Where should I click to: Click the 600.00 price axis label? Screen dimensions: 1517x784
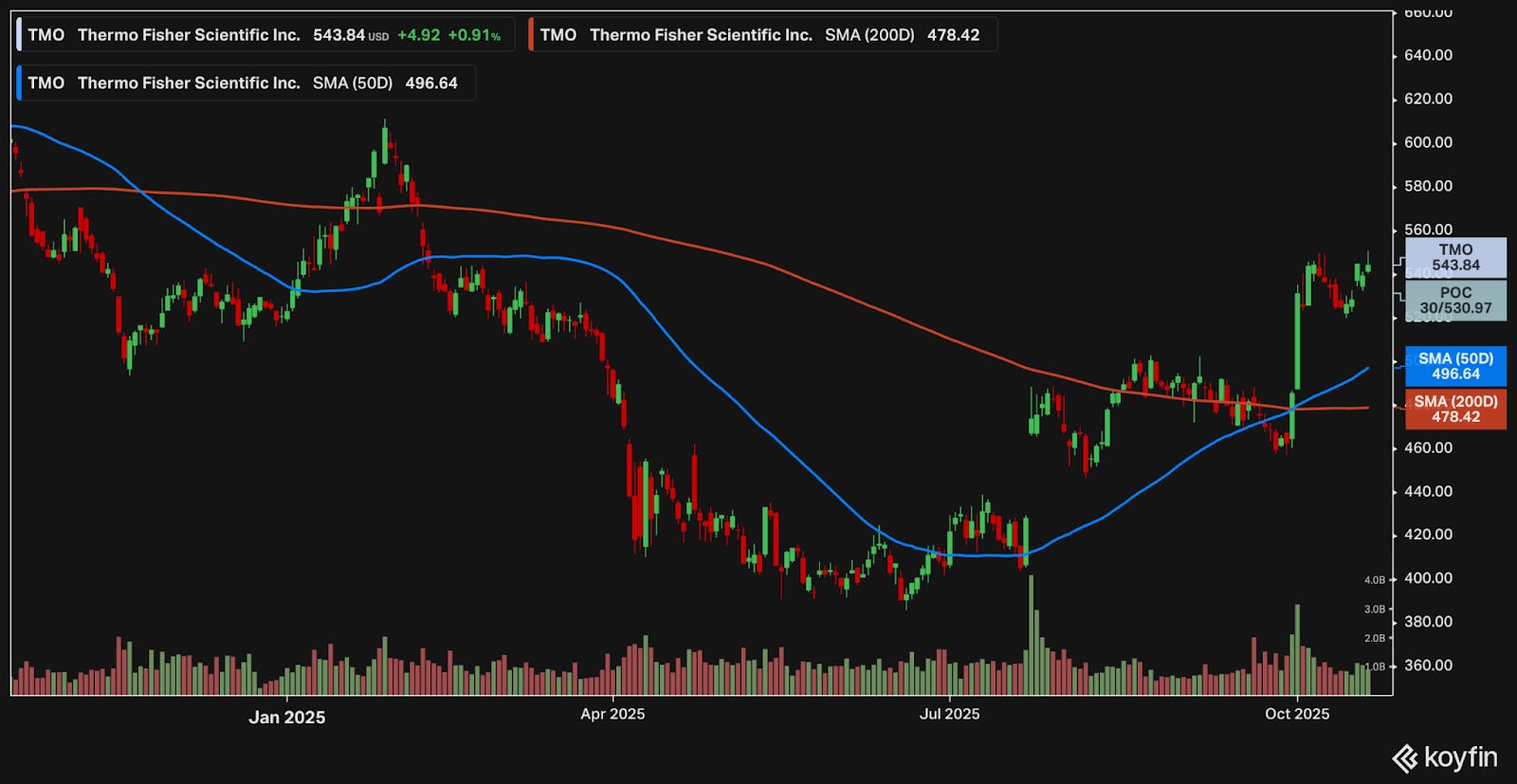[1428, 142]
